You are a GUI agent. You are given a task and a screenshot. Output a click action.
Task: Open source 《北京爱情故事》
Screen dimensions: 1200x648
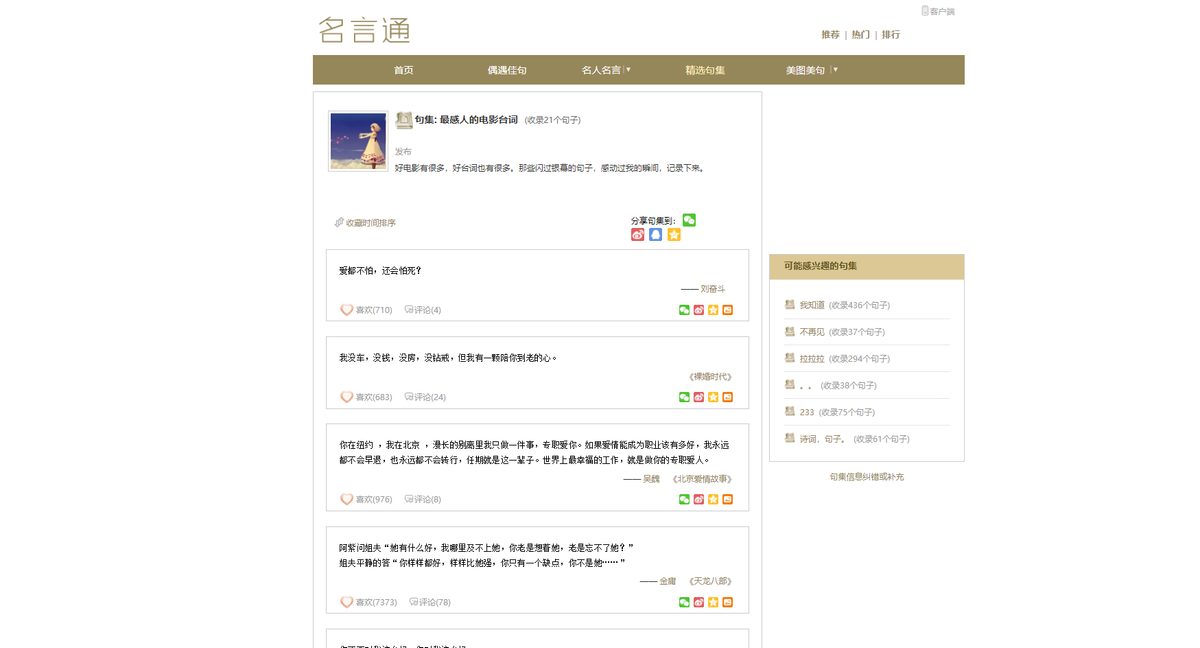[703, 479]
